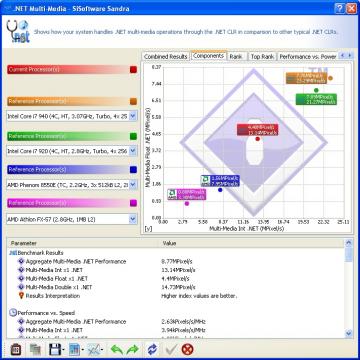Click the floppy disk save icon
Screen dimensions: 360x360
pyautogui.click(x=54, y=349)
